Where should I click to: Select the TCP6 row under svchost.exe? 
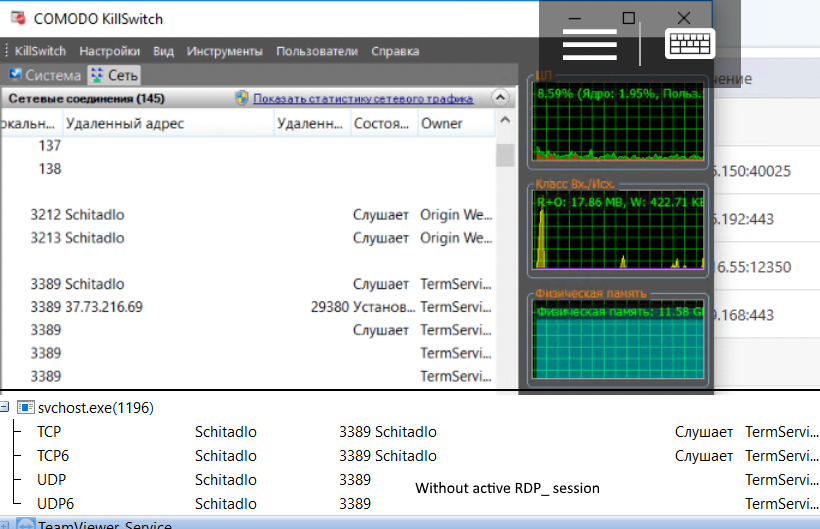click(x=410, y=456)
